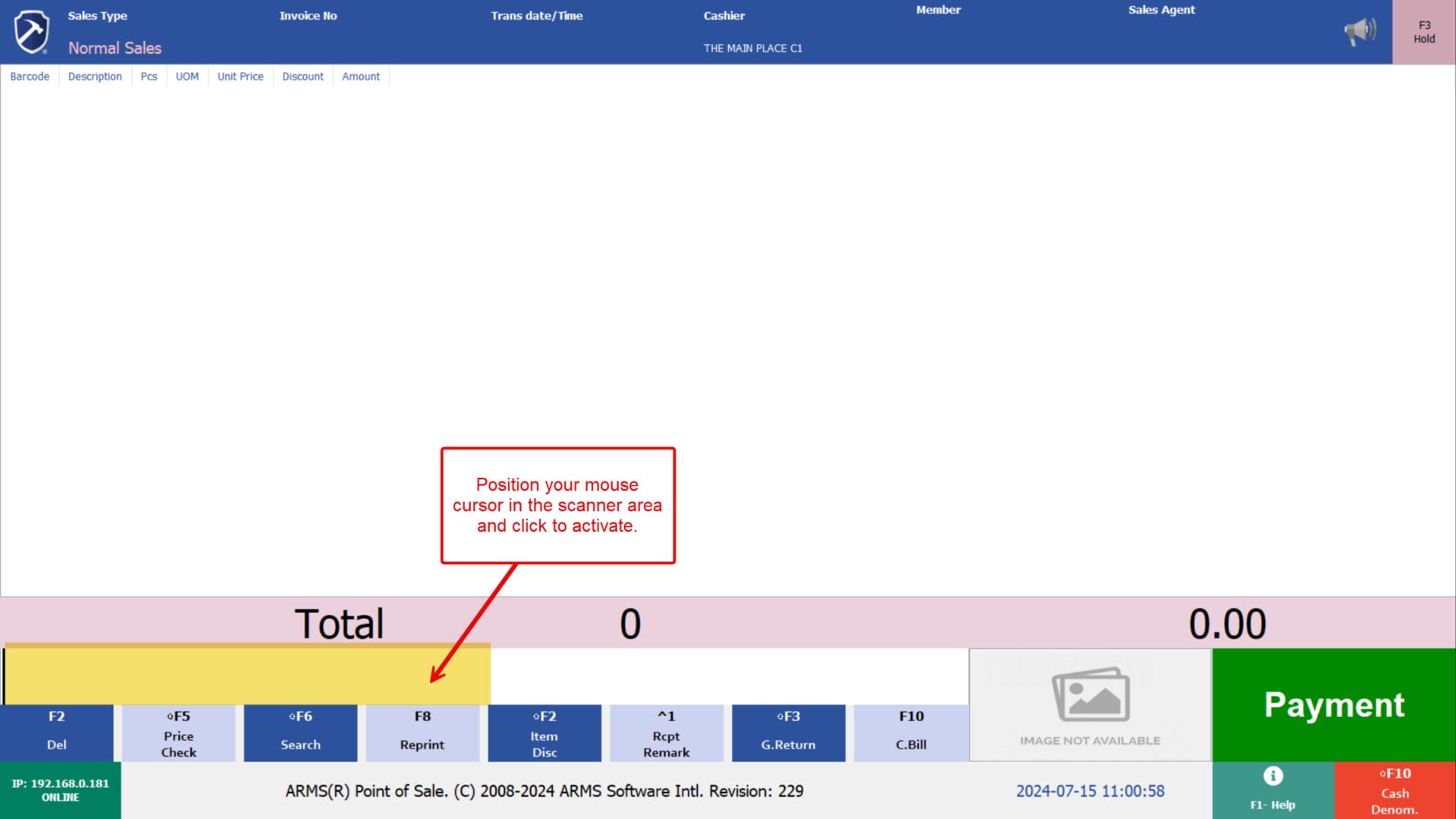Click the F2 Del button
The width and height of the screenshot is (1456, 819).
[56, 733]
